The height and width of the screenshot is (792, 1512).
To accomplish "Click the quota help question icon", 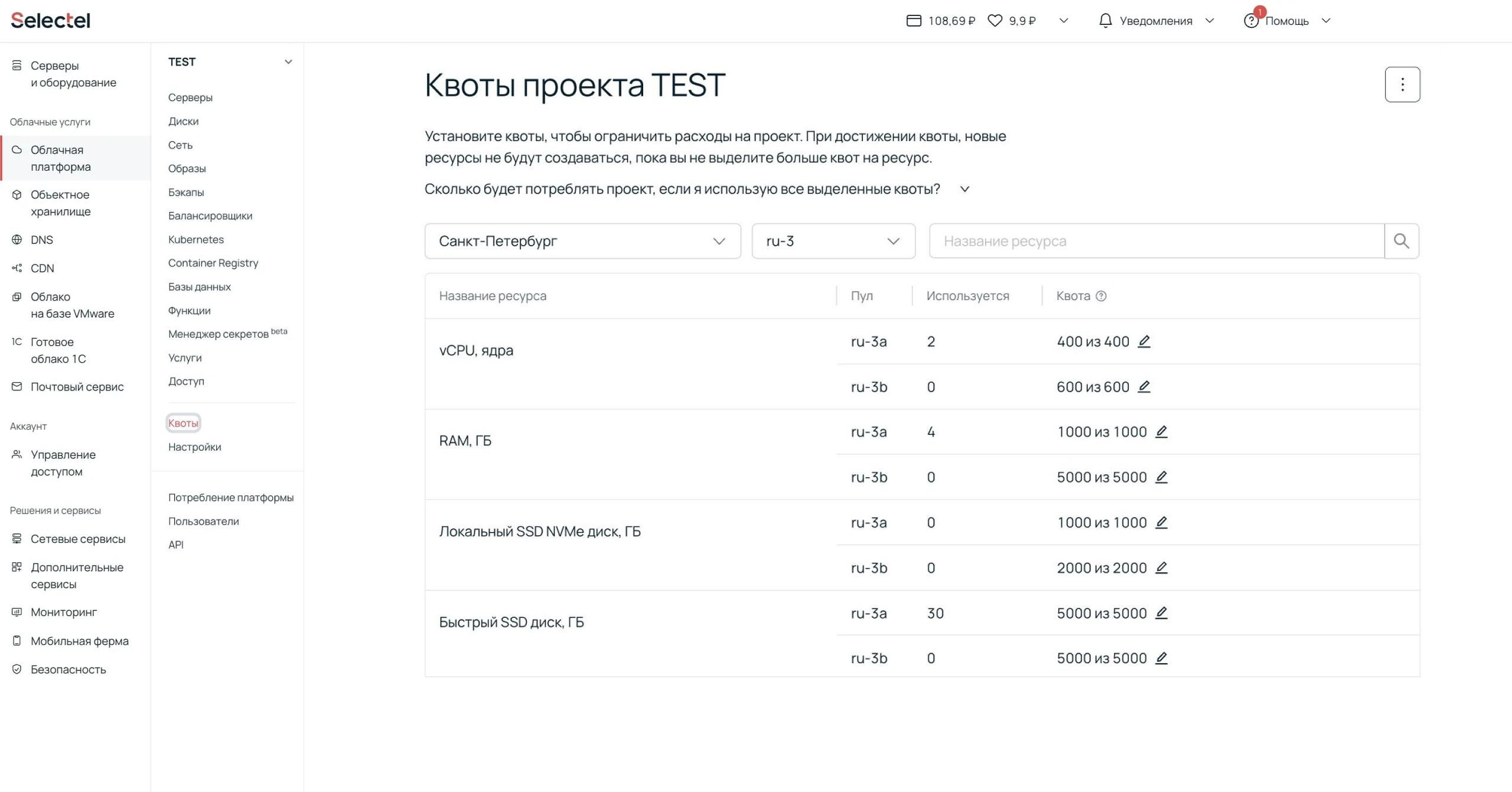I will click(x=1101, y=296).
